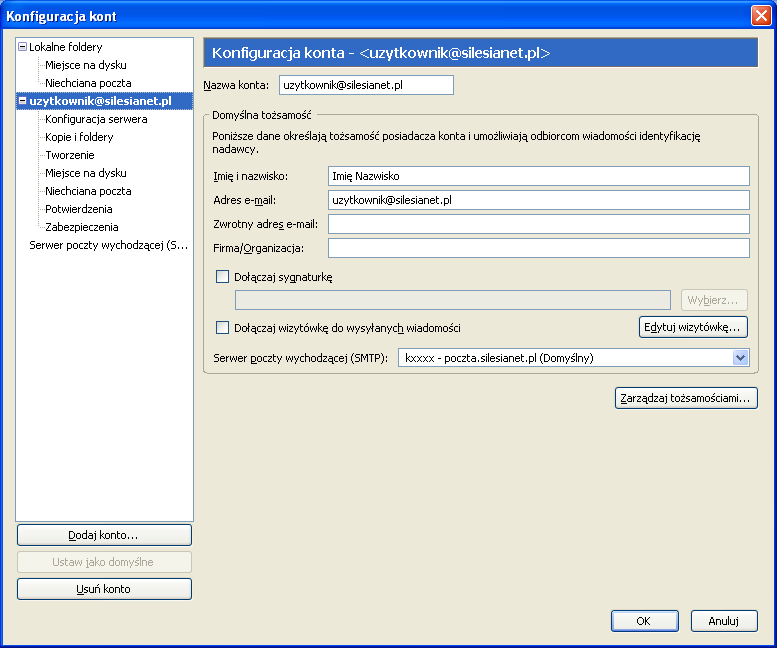Open the SMTP server dropdown arrow

[740, 358]
